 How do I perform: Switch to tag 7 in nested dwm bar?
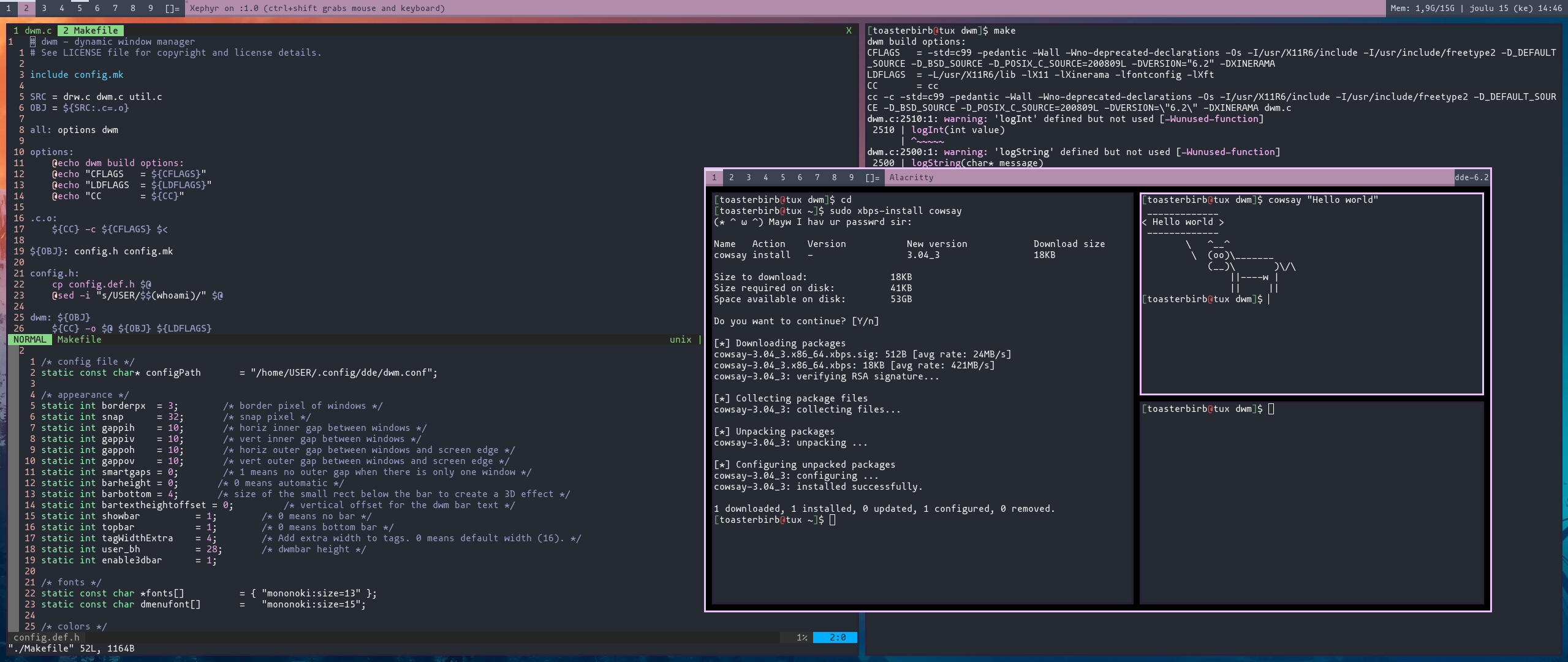click(817, 177)
